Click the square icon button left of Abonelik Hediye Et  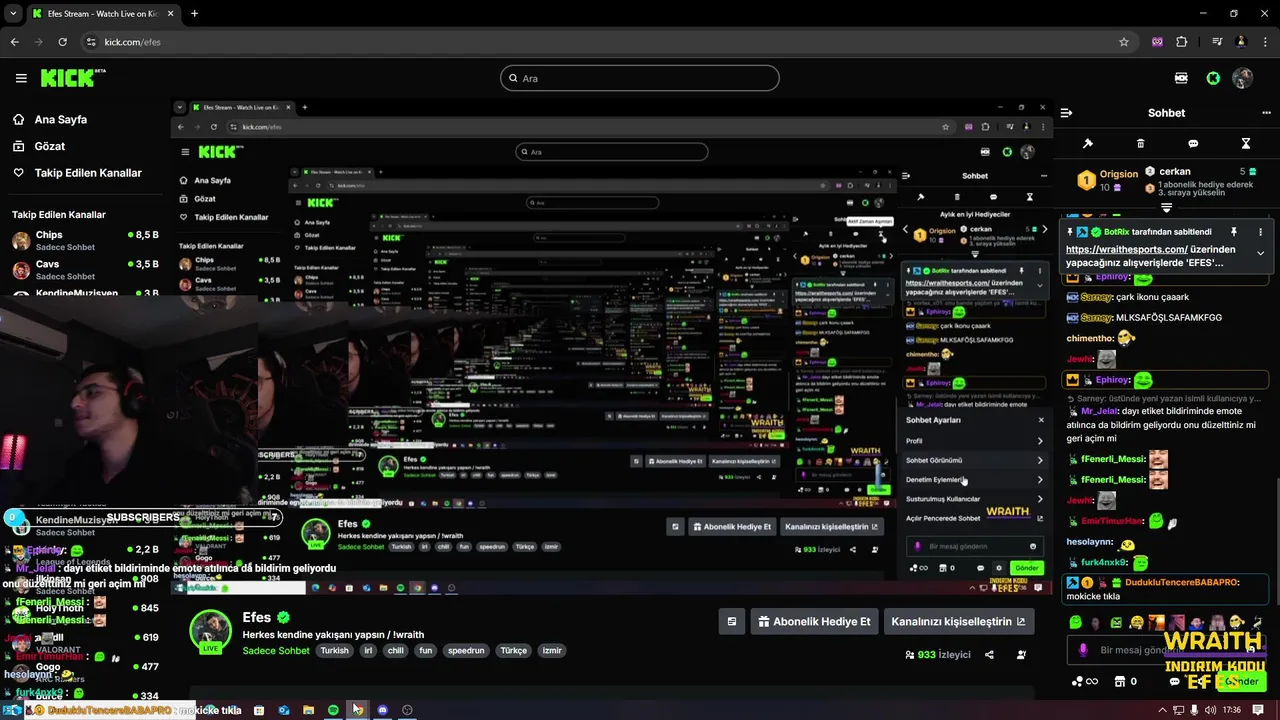(731, 621)
